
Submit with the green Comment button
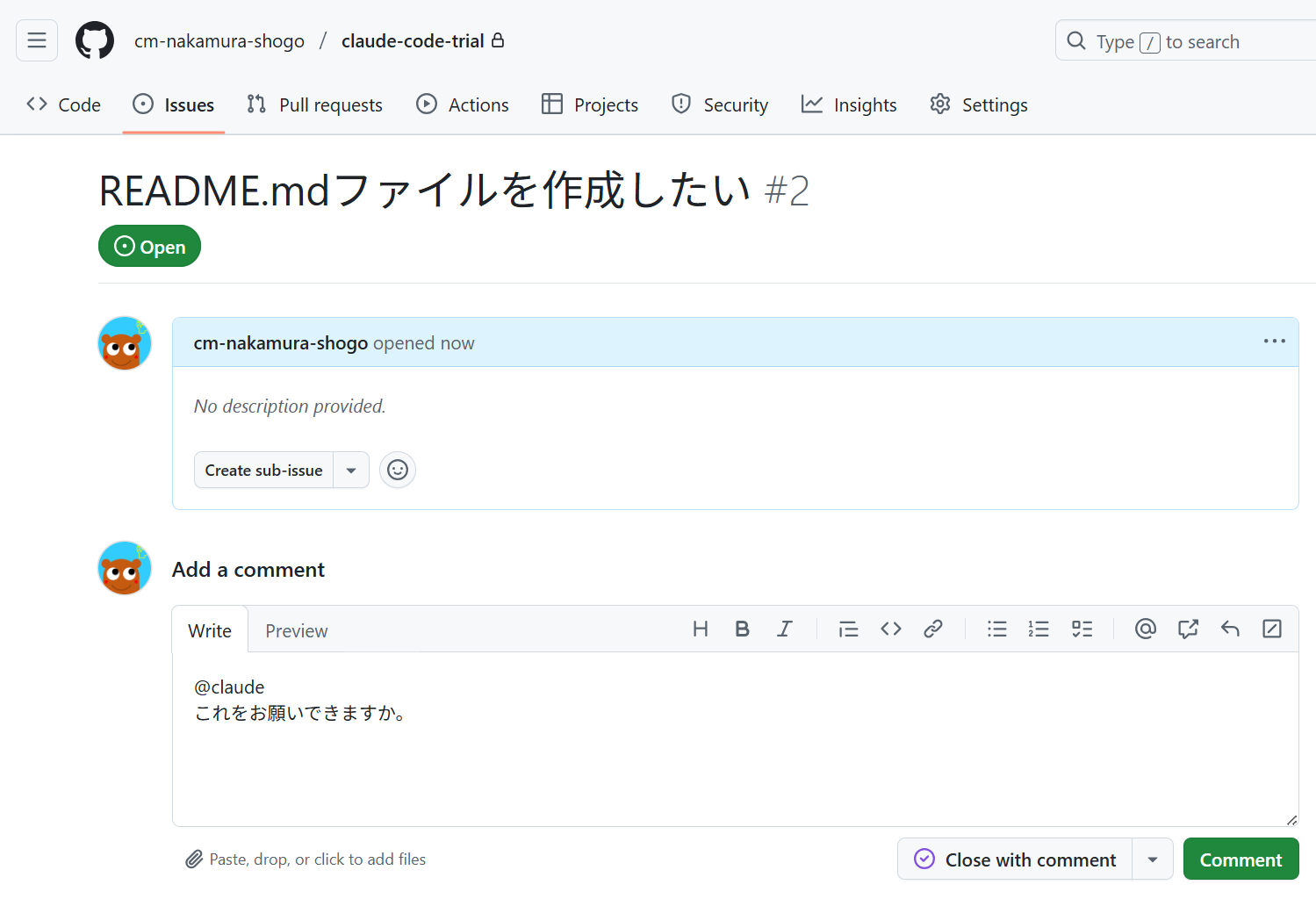point(1240,859)
